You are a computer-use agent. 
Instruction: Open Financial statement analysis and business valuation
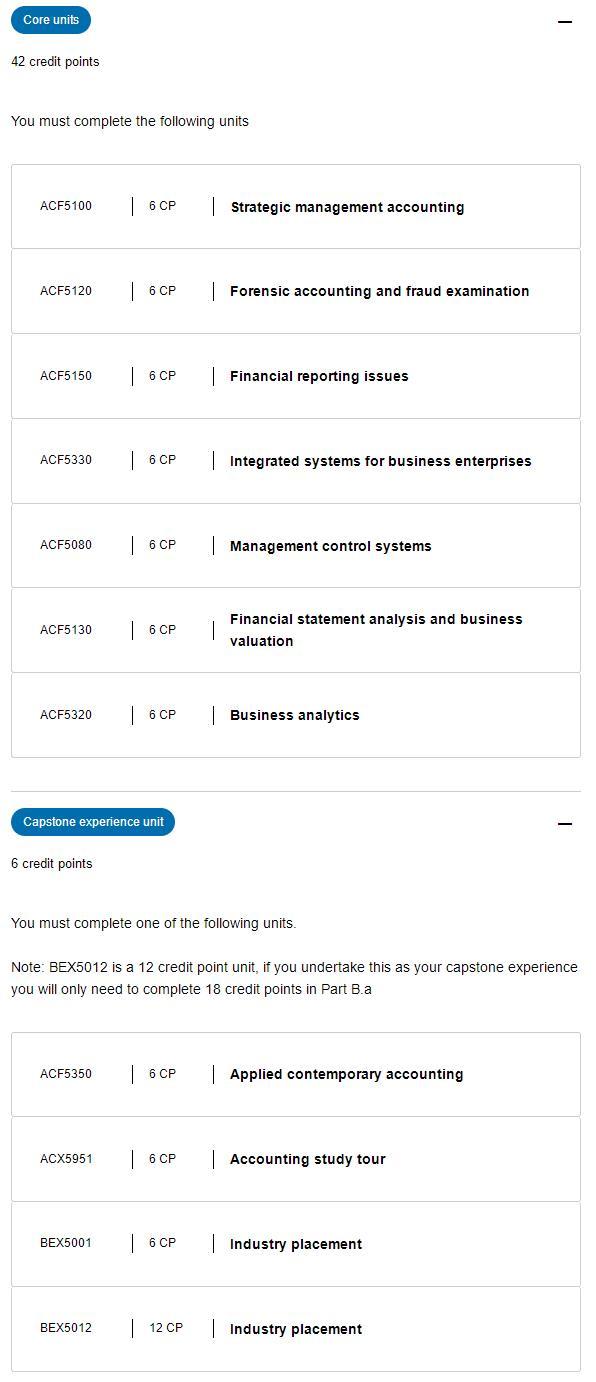point(296,630)
